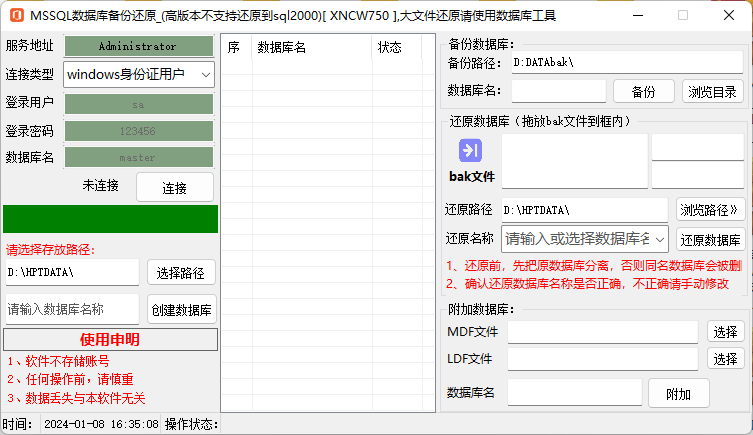753x435 pixels.
Task: Click the 请选择存放路径 red label
Action: 50,250
